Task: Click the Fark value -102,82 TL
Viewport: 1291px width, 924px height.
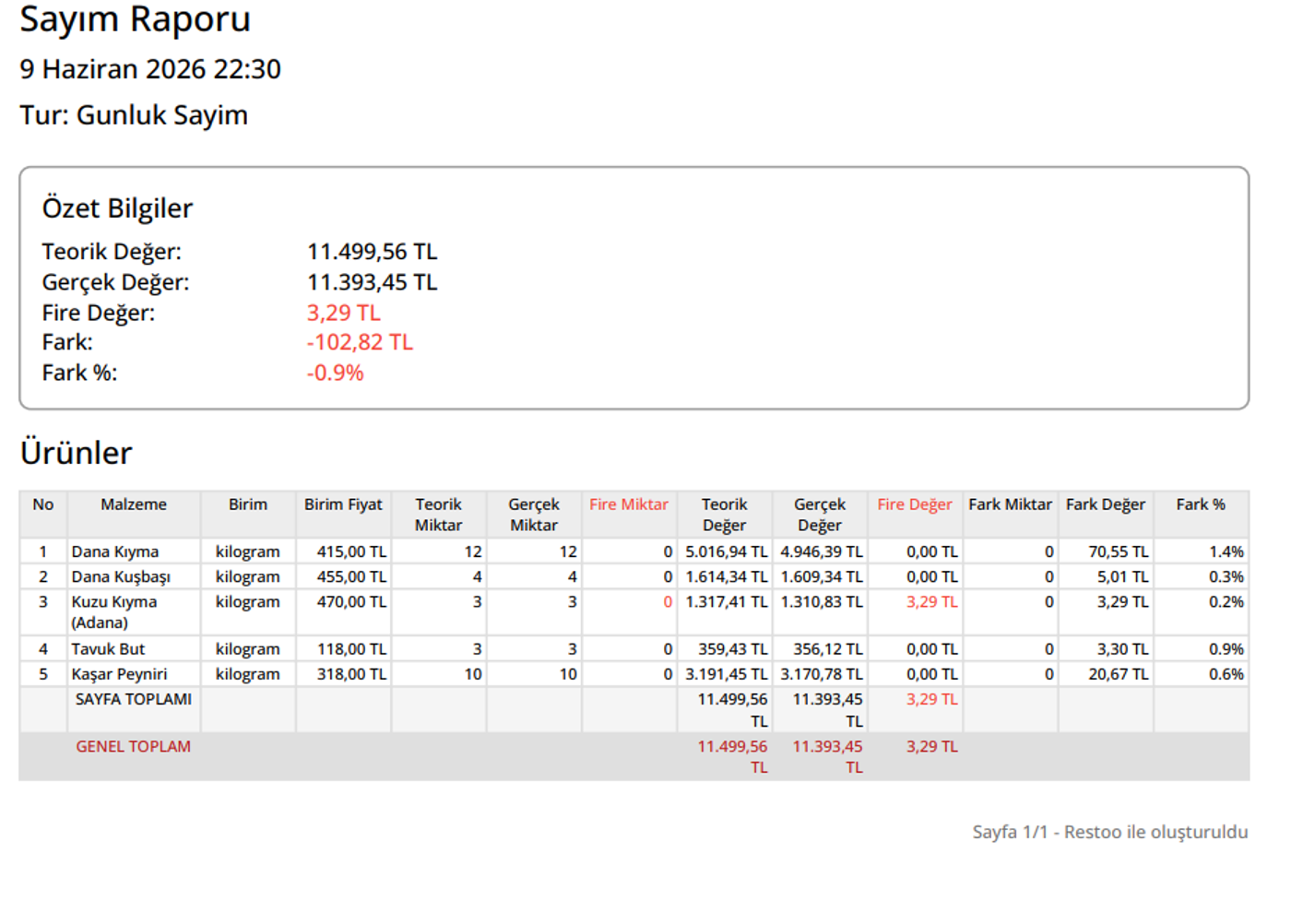Action: coord(360,342)
